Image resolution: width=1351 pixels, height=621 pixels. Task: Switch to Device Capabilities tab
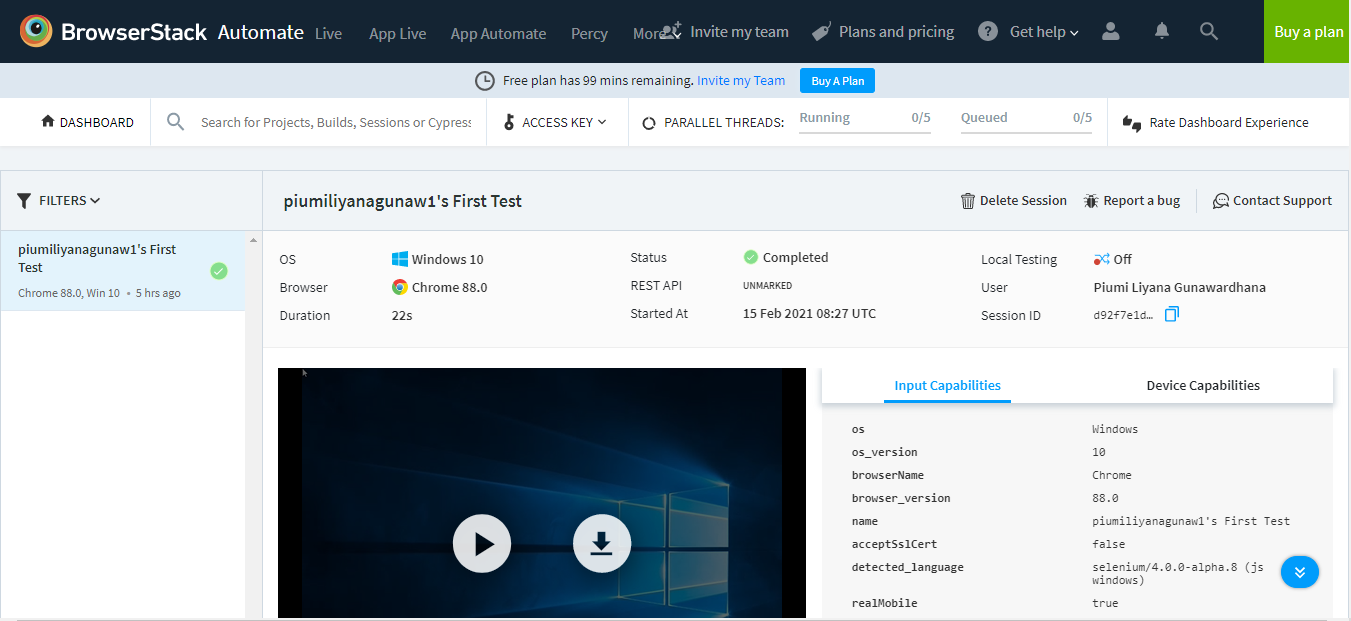1203,385
